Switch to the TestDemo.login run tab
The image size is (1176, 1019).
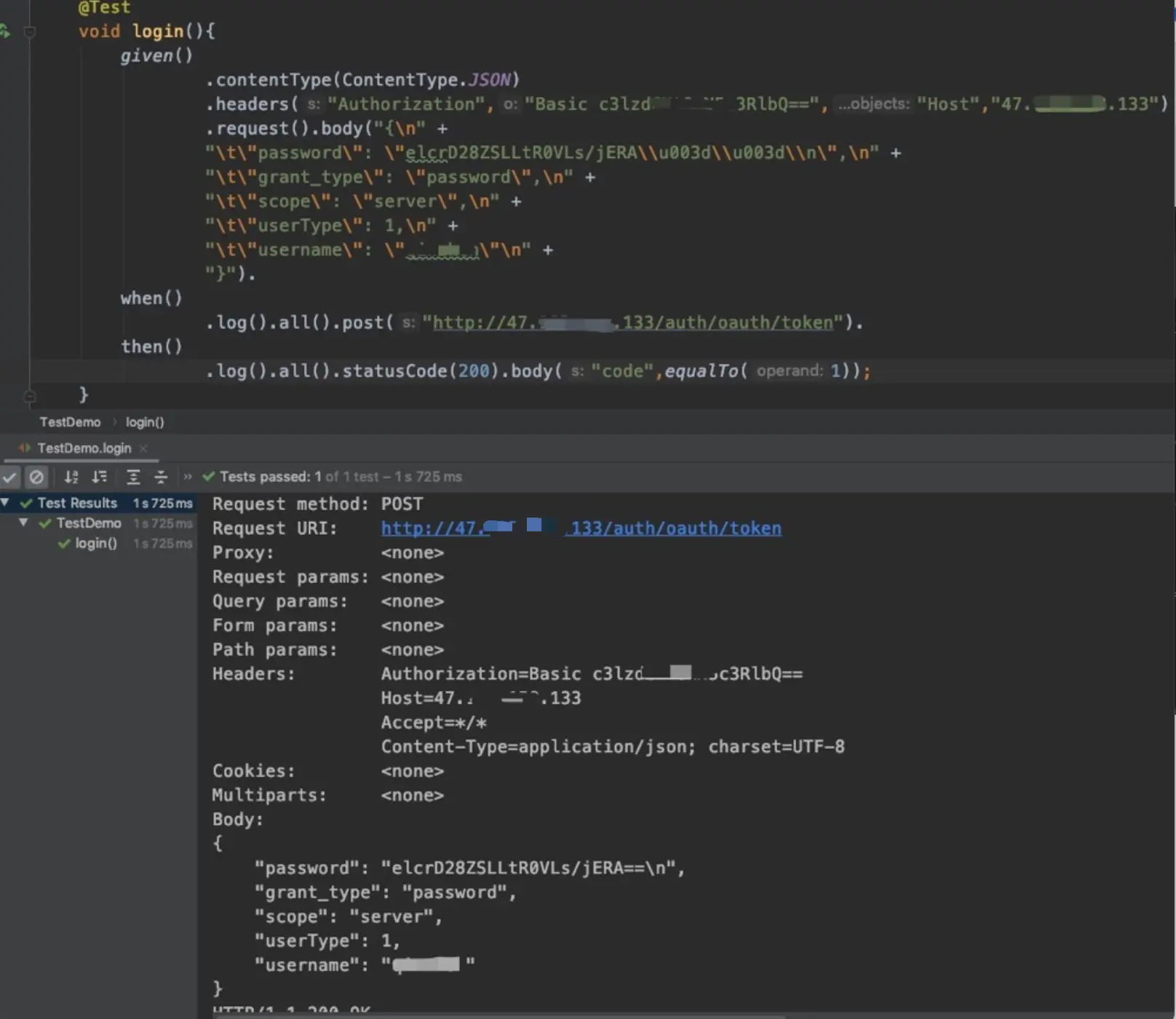84,448
